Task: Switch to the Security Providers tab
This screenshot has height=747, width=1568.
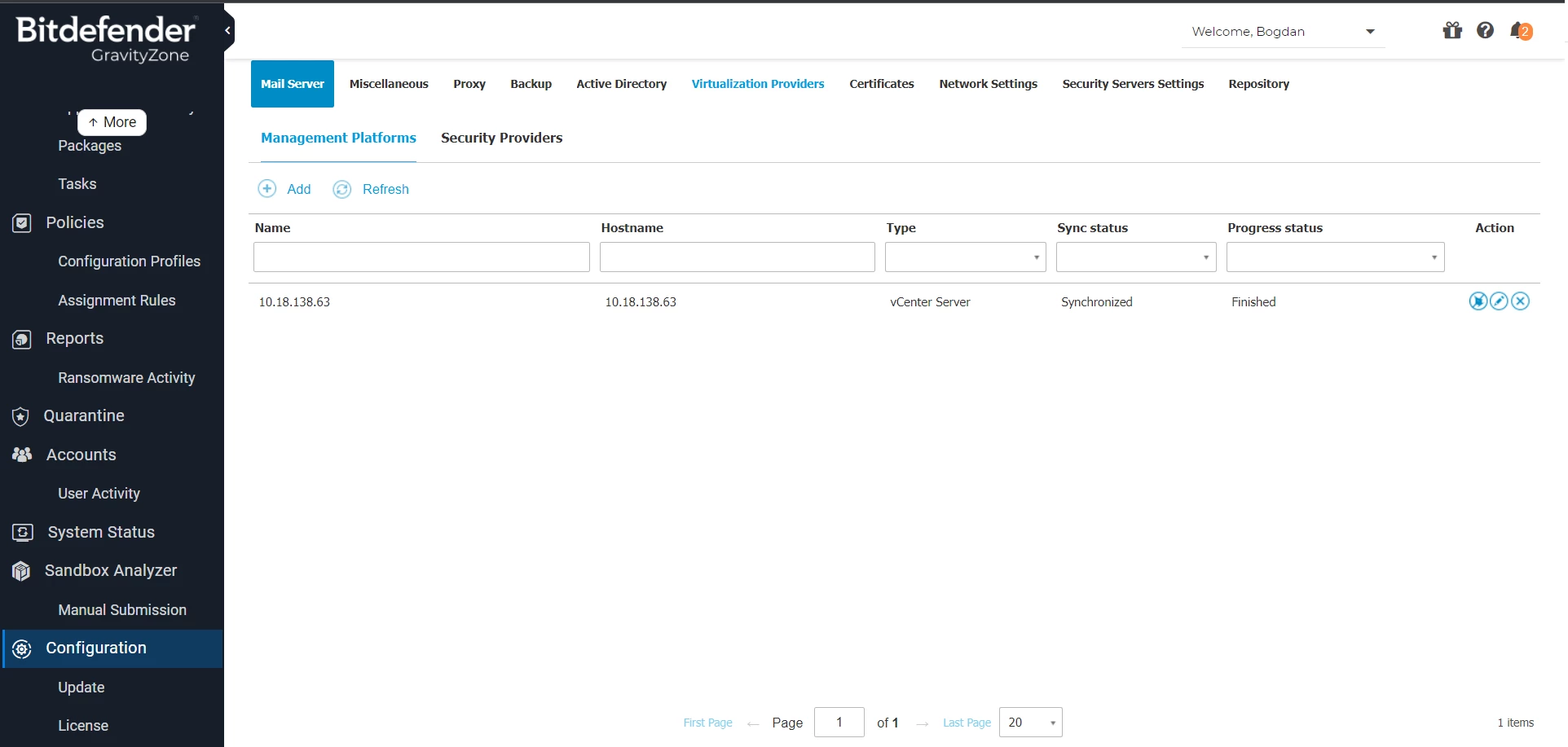Action: (501, 138)
